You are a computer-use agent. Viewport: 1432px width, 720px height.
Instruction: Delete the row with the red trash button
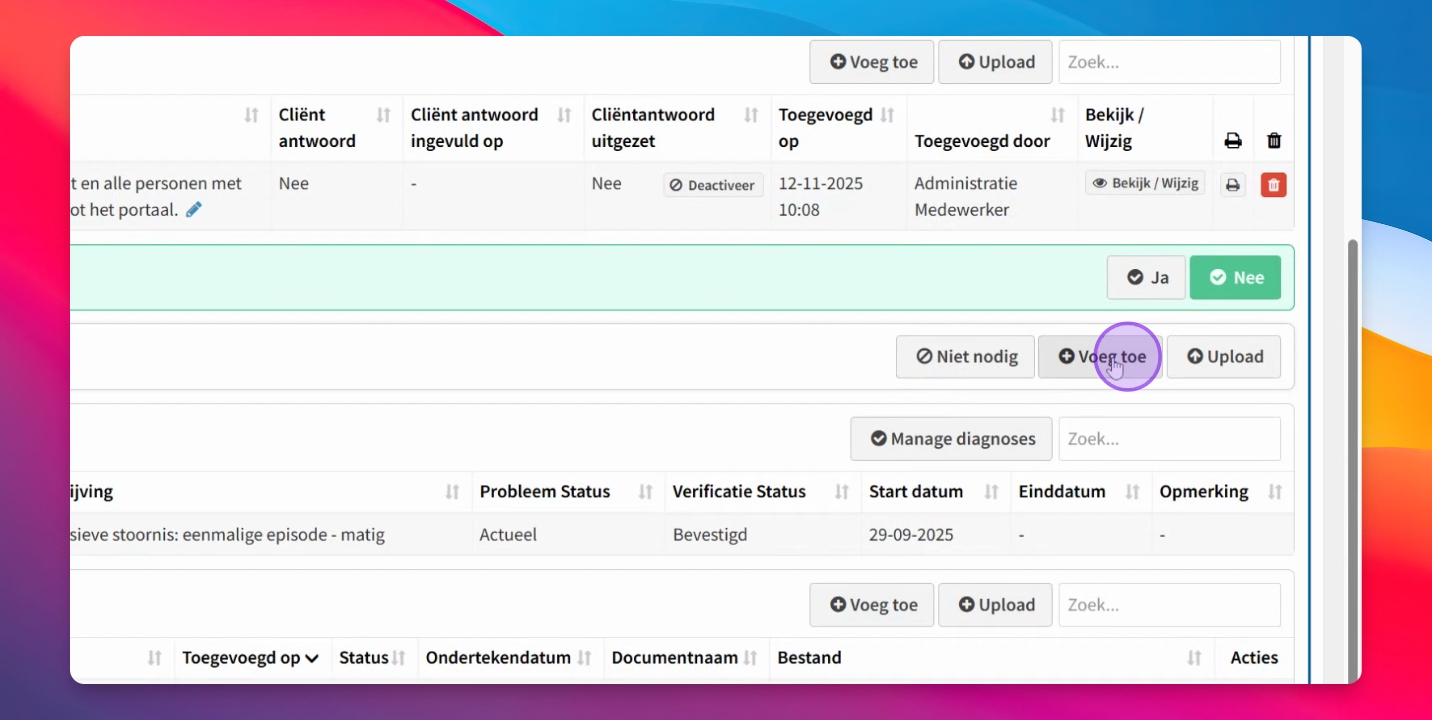pos(1274,185)
